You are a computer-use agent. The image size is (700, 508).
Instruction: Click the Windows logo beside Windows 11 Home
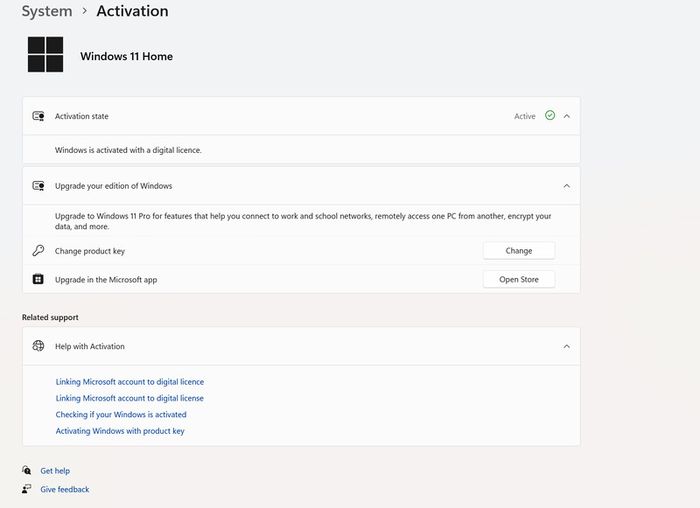[46, 54]
